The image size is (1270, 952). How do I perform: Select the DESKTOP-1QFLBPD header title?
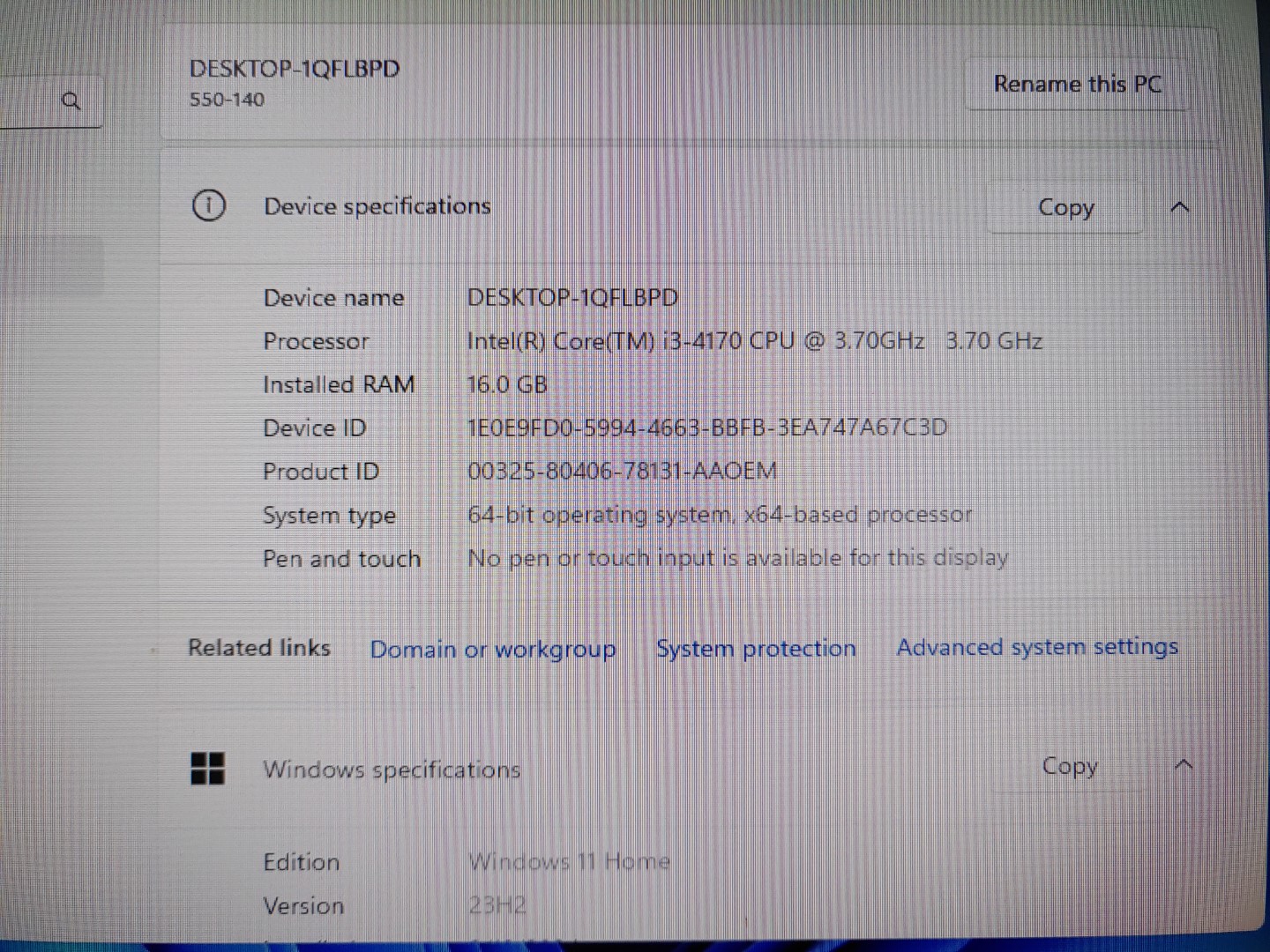(x=295, y=69)
